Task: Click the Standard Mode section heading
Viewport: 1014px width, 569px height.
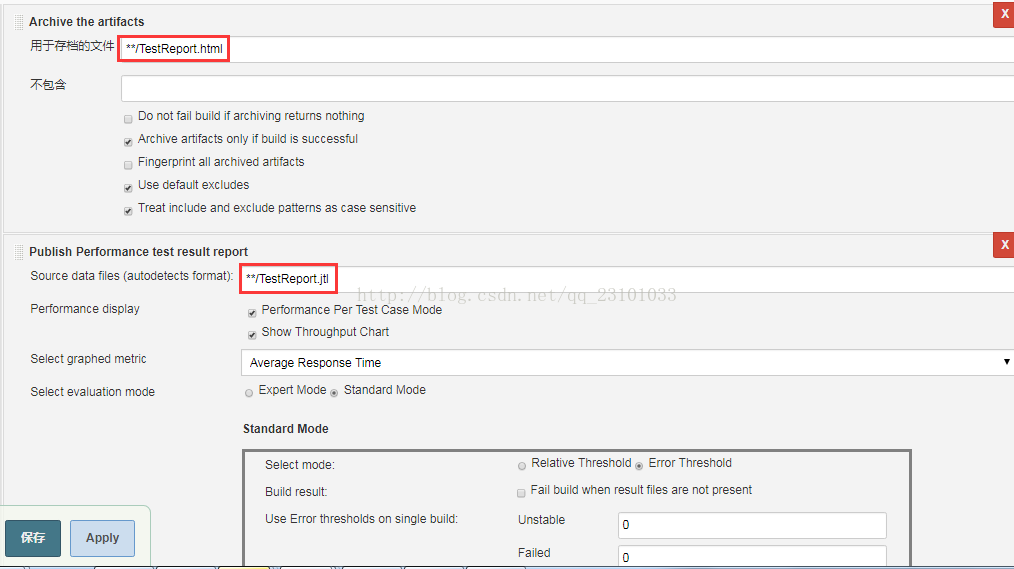Action: (x=286, y=429)
